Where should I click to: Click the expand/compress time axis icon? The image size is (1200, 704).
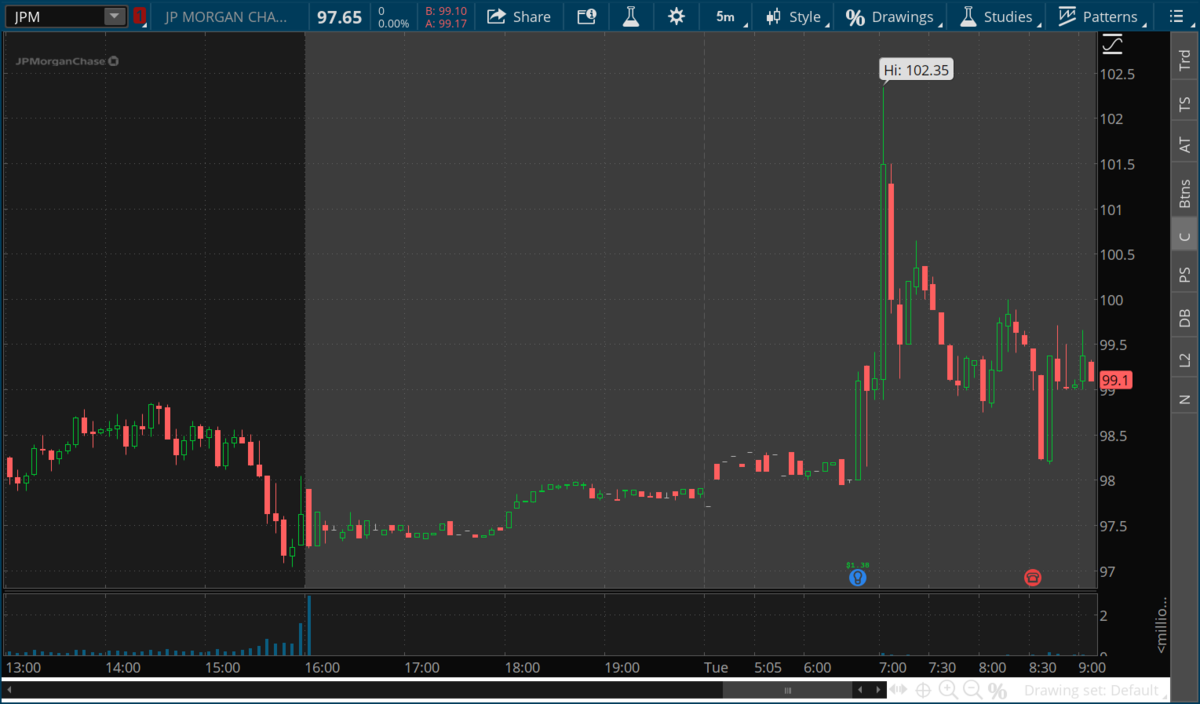click(899, 690)
